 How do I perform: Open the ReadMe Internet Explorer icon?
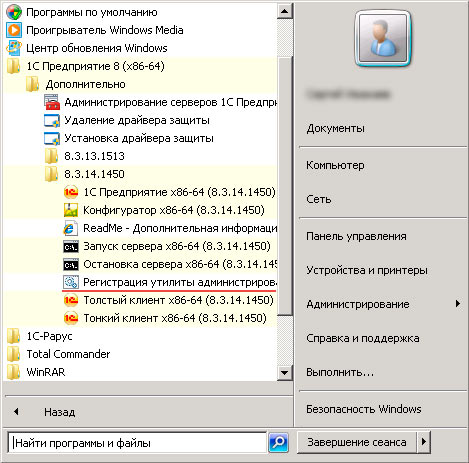[71, 228]
